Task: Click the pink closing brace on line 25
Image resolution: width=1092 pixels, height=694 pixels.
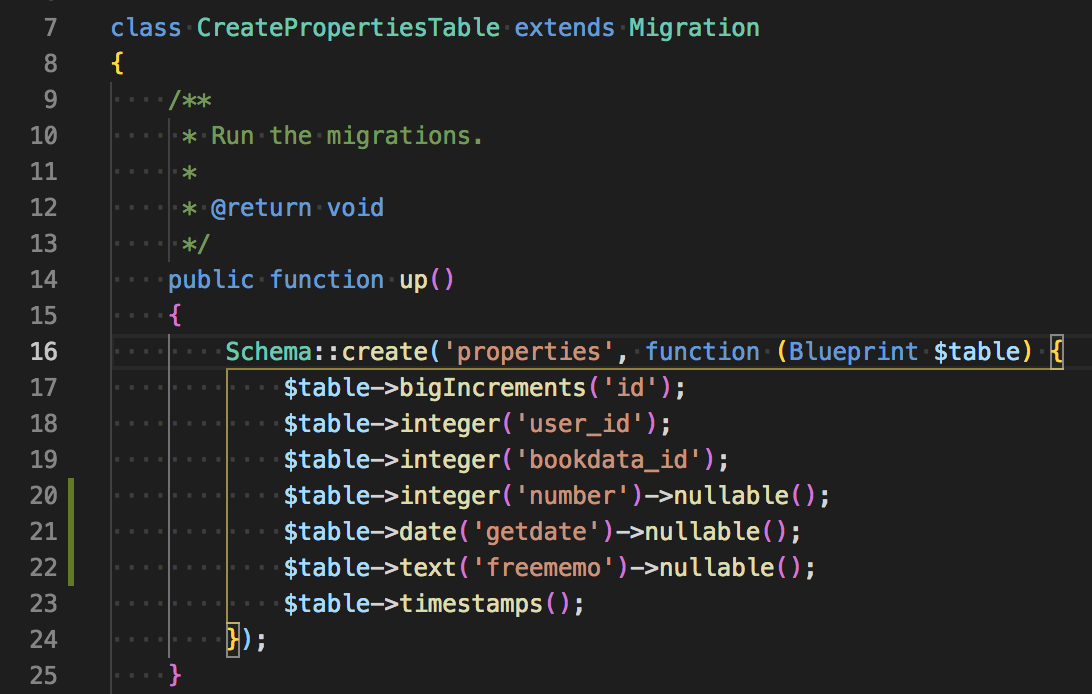Action: click(x=175, y=675)
